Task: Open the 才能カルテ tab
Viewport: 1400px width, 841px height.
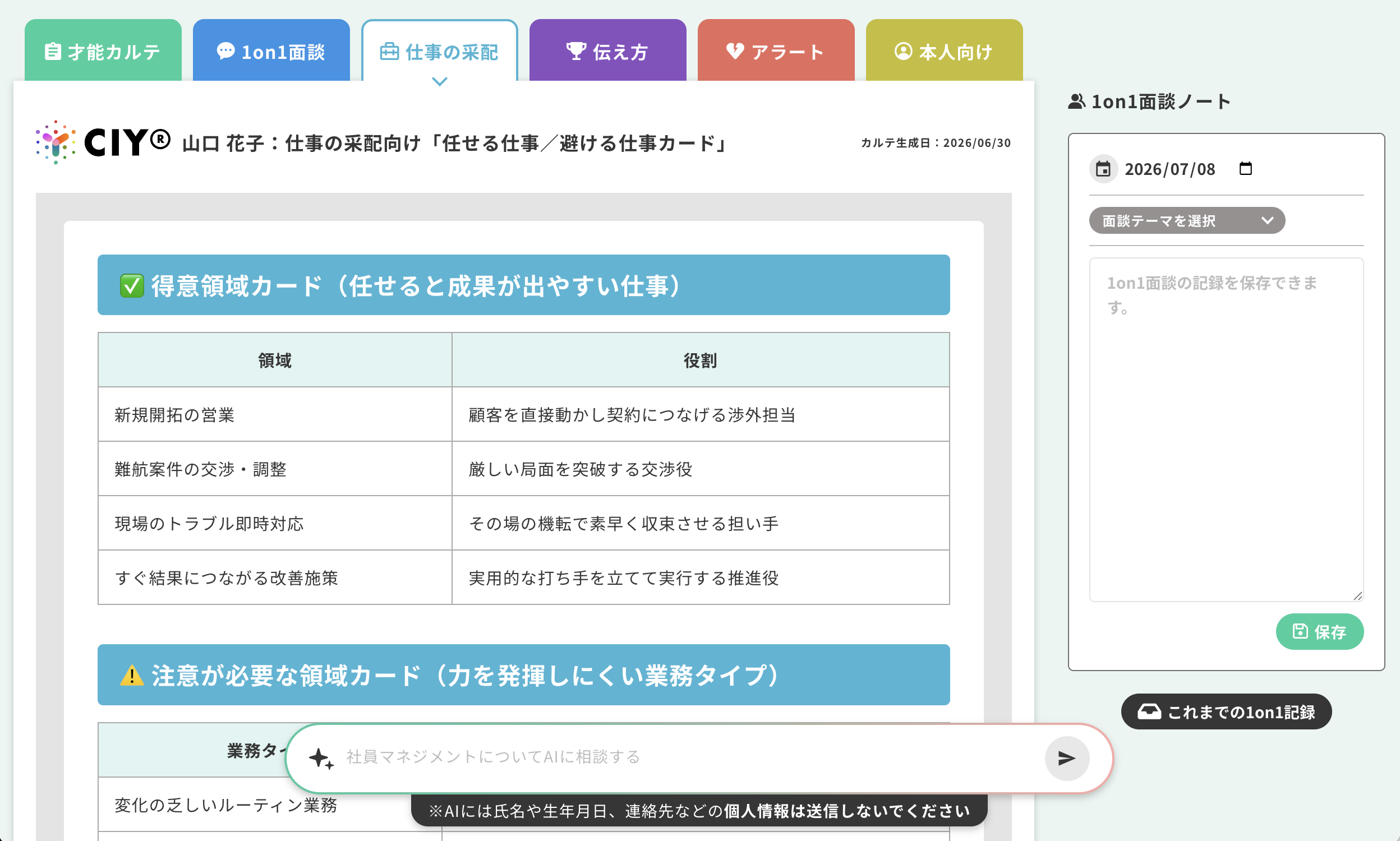Action: click(103, 51)
